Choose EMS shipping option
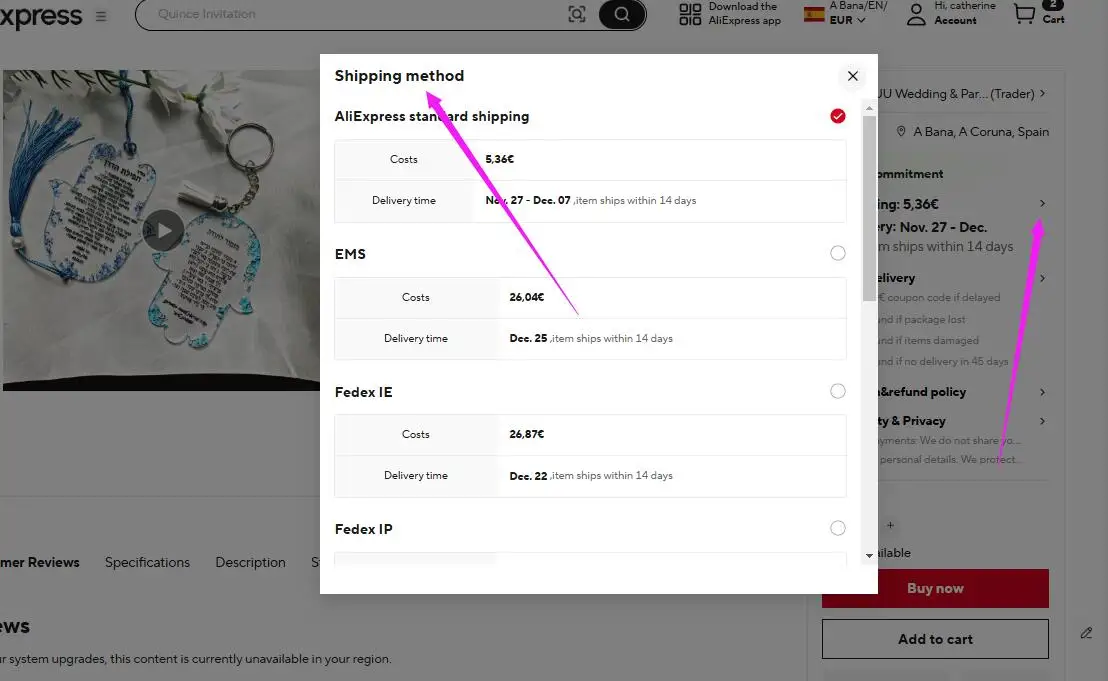 tap(837, 253)
